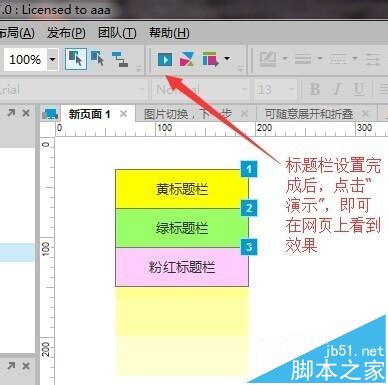Open the 发布(P) menu
The height and width of the screenshot is (385, 388).
[66, 33]
